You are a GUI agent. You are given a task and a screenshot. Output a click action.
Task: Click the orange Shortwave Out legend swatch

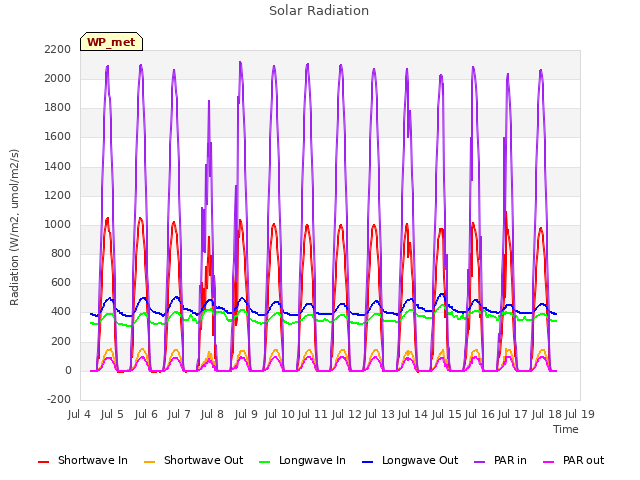point(149,462)
